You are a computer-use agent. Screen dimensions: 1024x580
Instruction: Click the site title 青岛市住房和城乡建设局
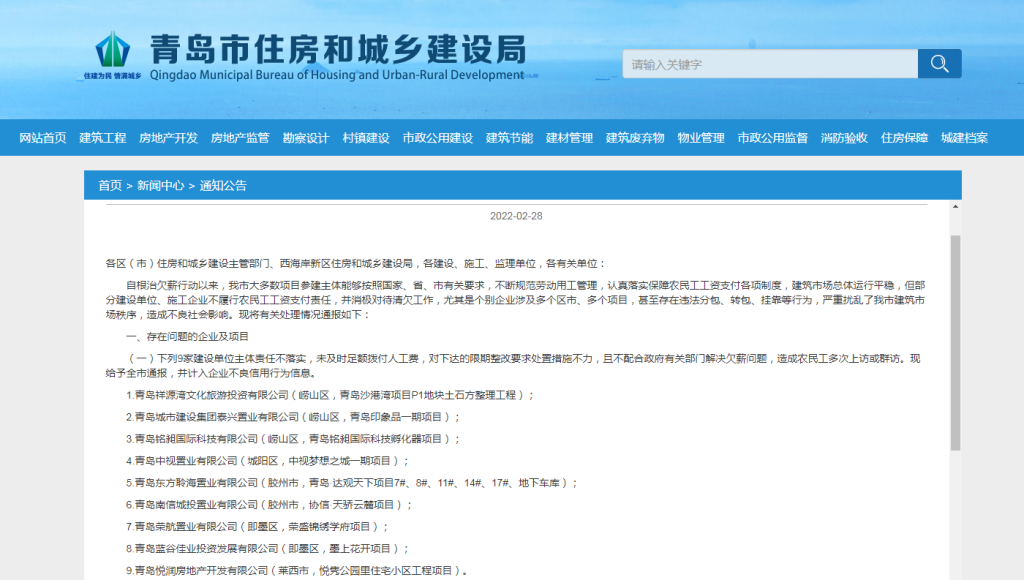pyautogui.click(x=338, y=50)
